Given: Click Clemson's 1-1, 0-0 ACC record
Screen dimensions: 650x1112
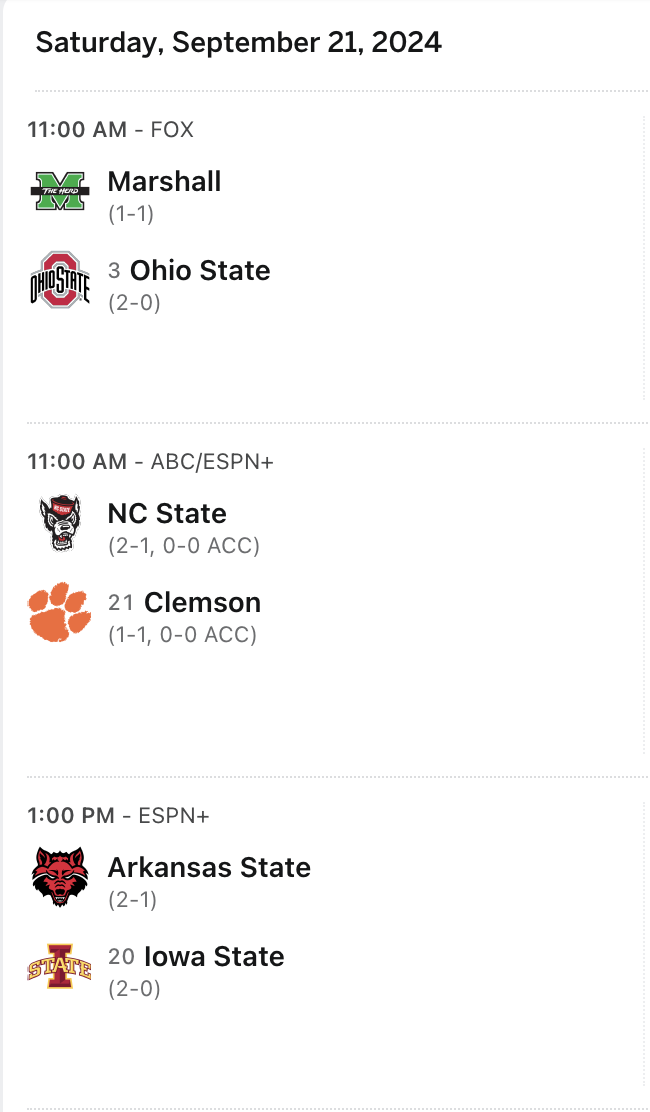Looking at the screenshot, I should click(182, 634).
